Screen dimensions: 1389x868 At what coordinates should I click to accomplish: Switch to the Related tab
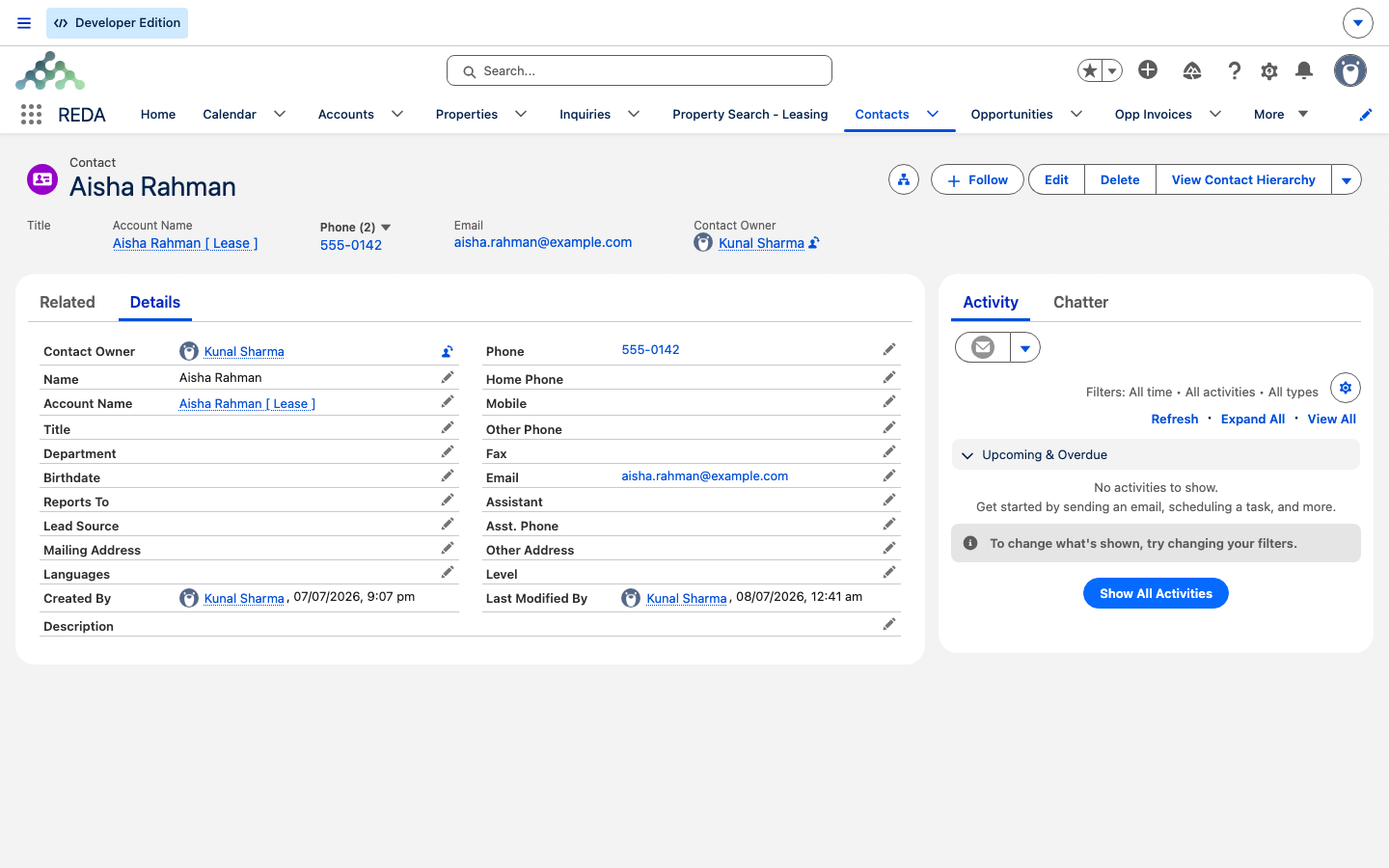[68, 302]
